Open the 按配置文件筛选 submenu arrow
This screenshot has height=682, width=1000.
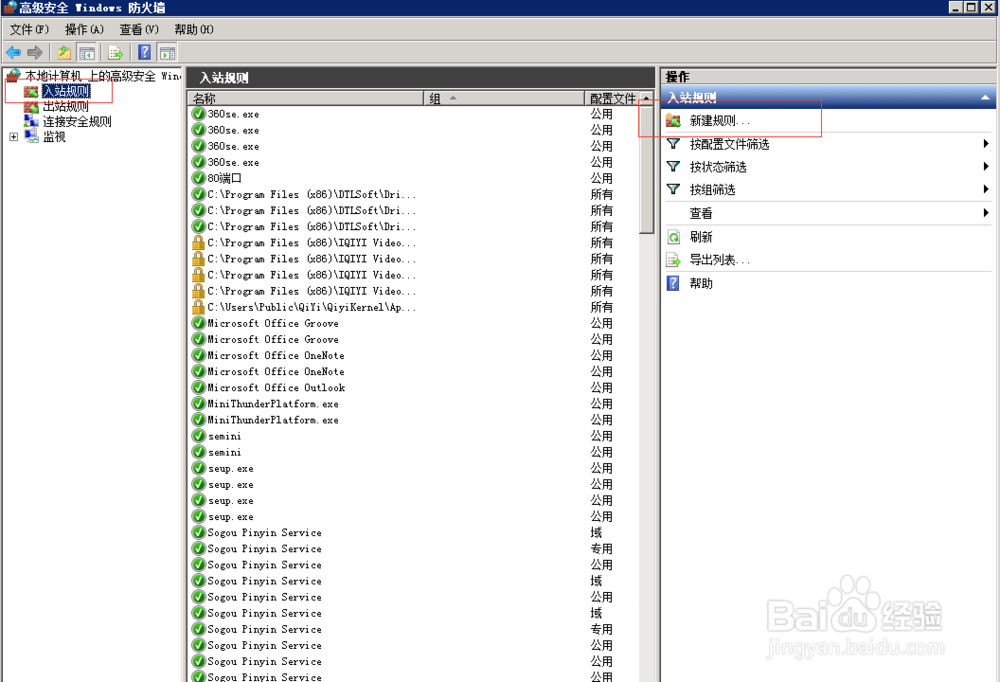986,144
